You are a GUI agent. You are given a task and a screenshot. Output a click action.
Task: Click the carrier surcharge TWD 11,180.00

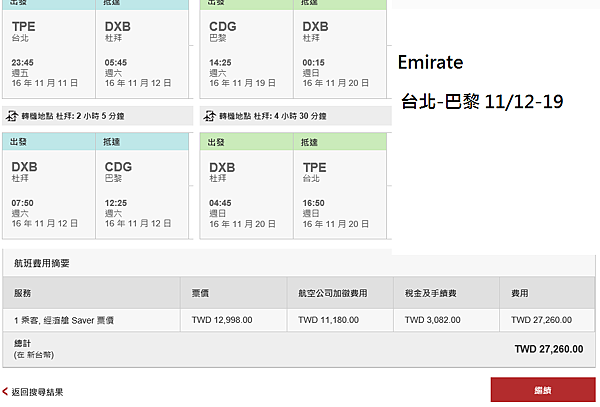328,320
